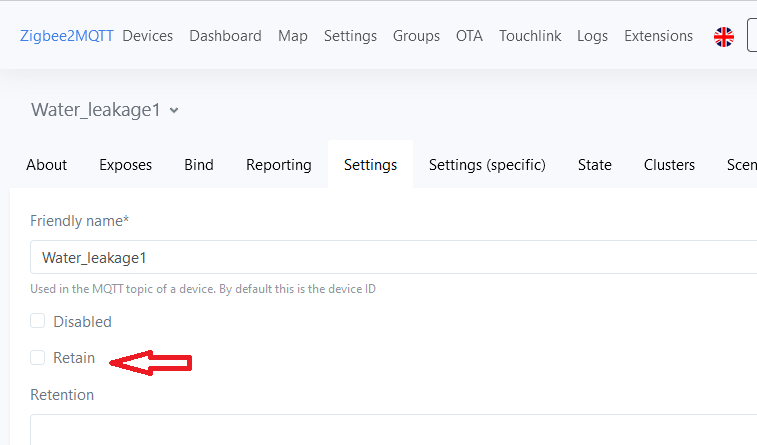Open the Extensions page
Image resolution: width=757 pixels, height=445 pixels.
pos(659,36)
